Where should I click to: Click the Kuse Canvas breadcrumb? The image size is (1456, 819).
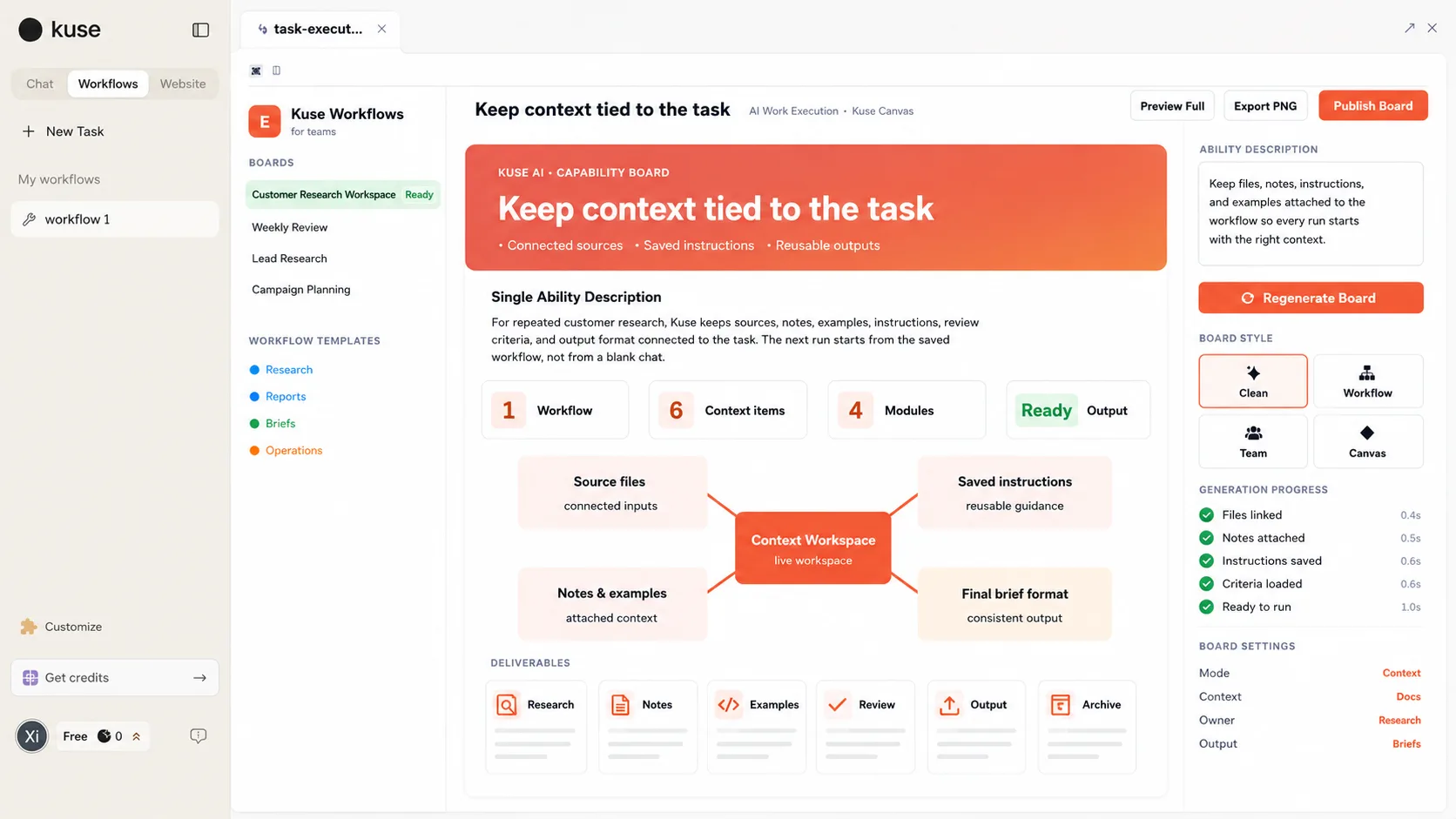882,111
